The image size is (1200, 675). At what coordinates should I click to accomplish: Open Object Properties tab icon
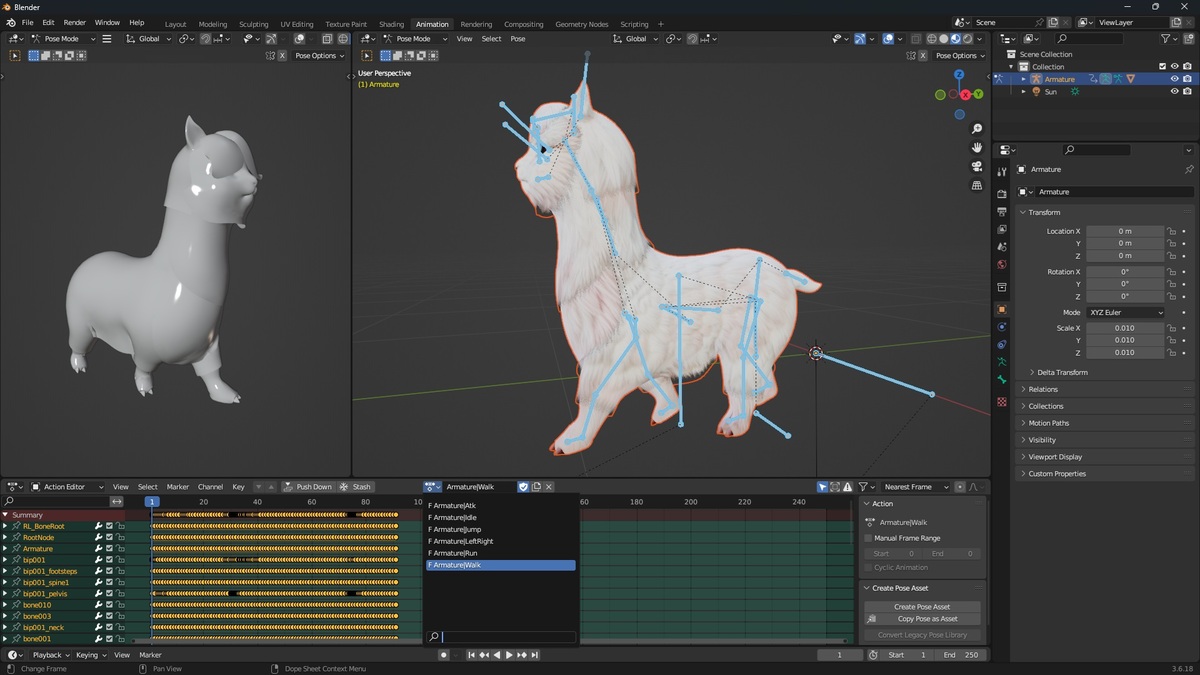[x=1002, y=309]
